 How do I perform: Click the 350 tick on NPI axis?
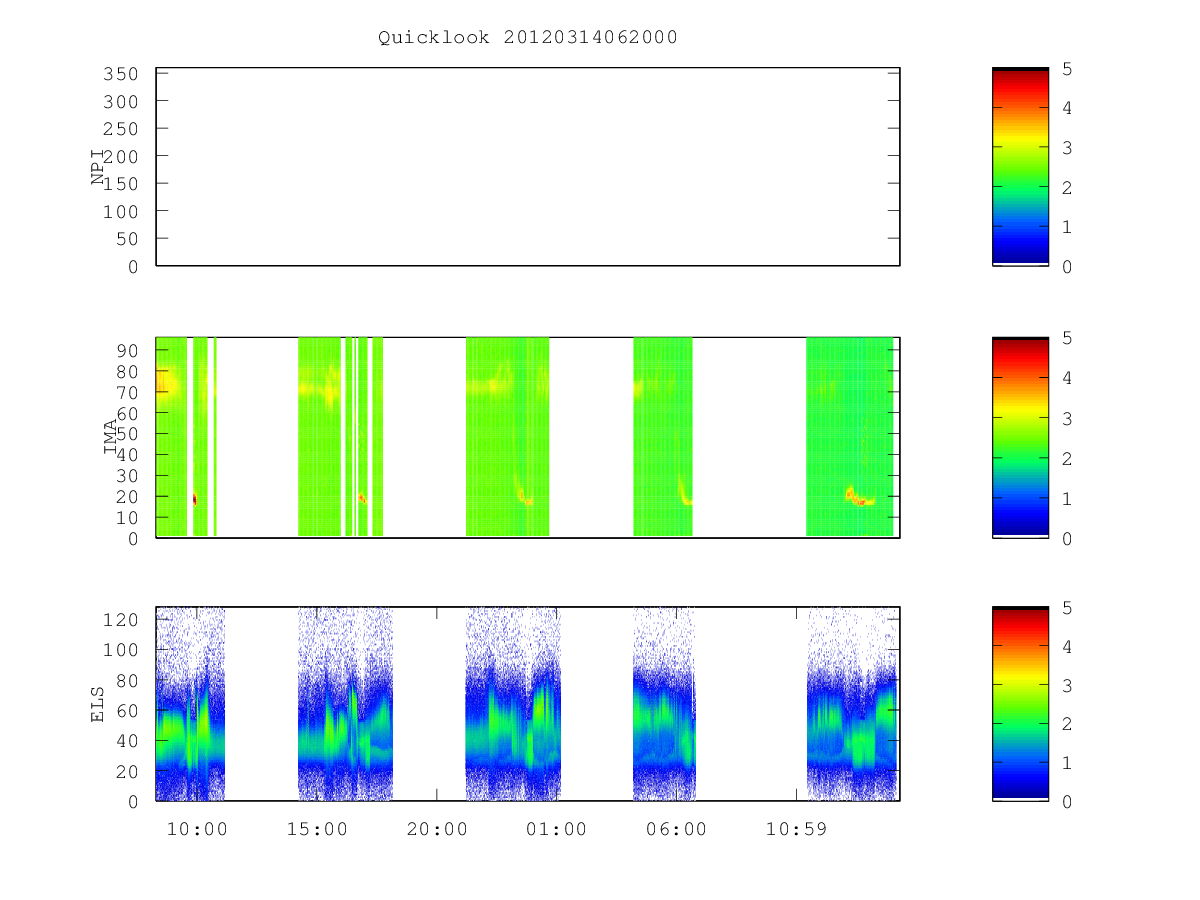(121, 74)
